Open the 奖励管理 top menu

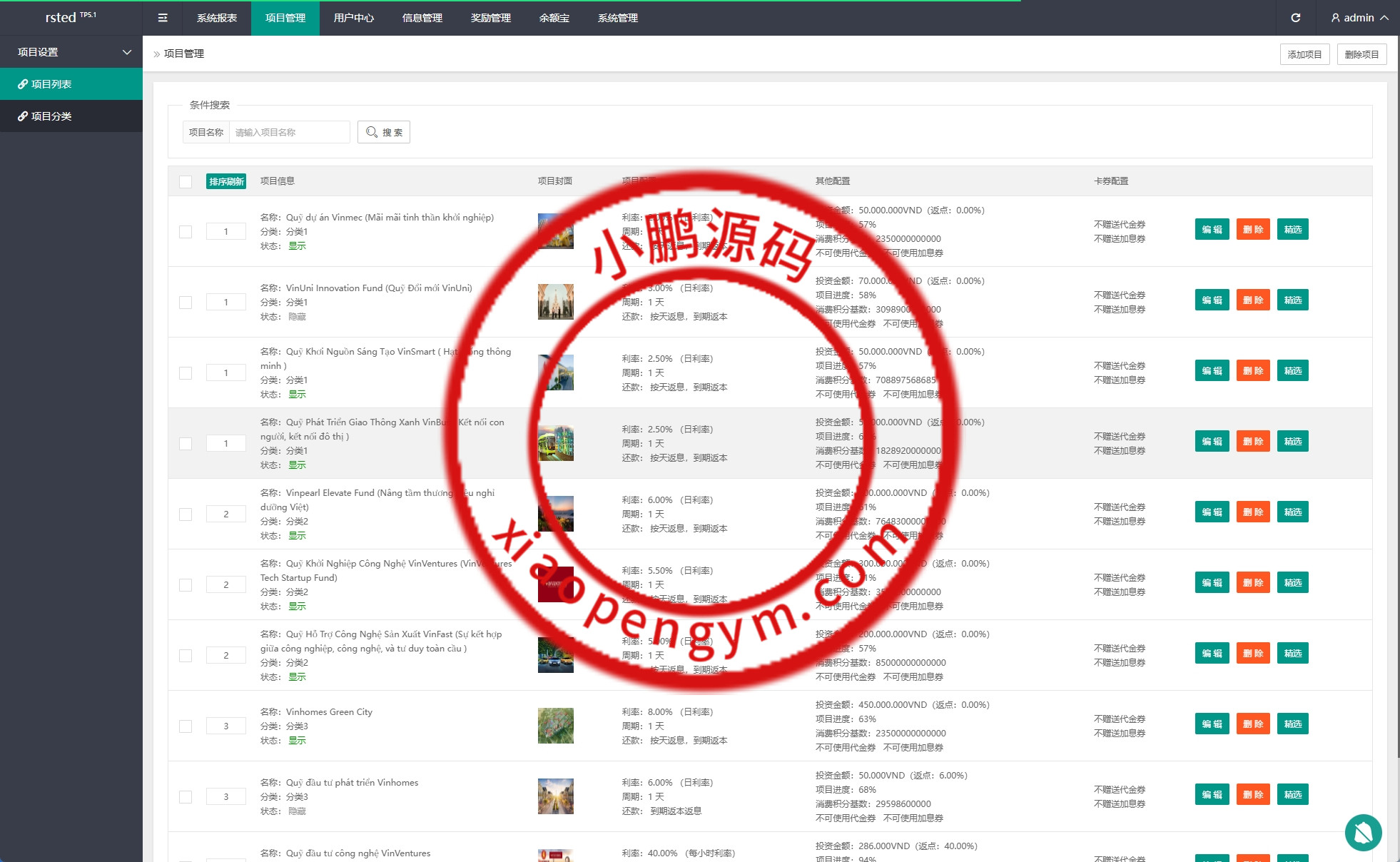tap(491, 18)
